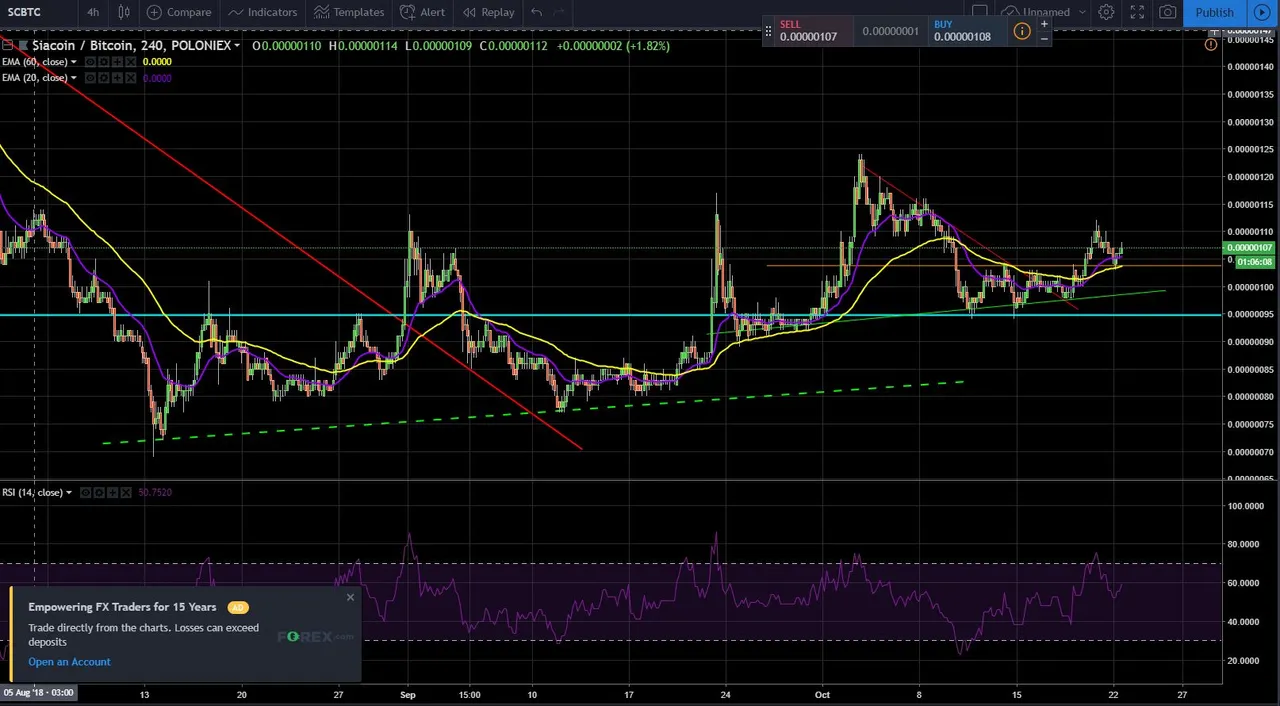Click the BUY price button
Image resolution: width=1280 pixels, height=706 pixels.
point(962,32)
